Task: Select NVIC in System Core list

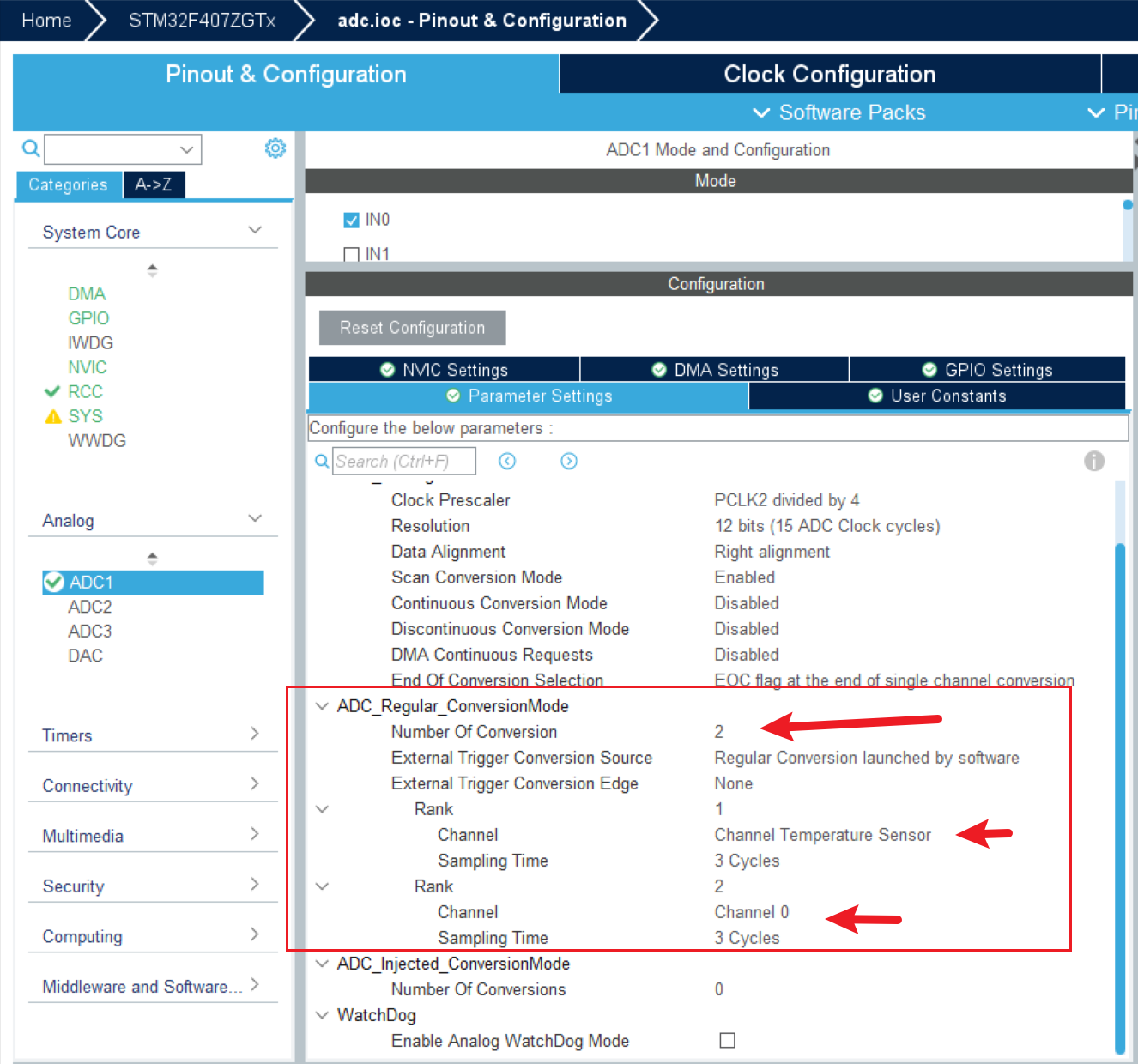Action: point(88,367)
